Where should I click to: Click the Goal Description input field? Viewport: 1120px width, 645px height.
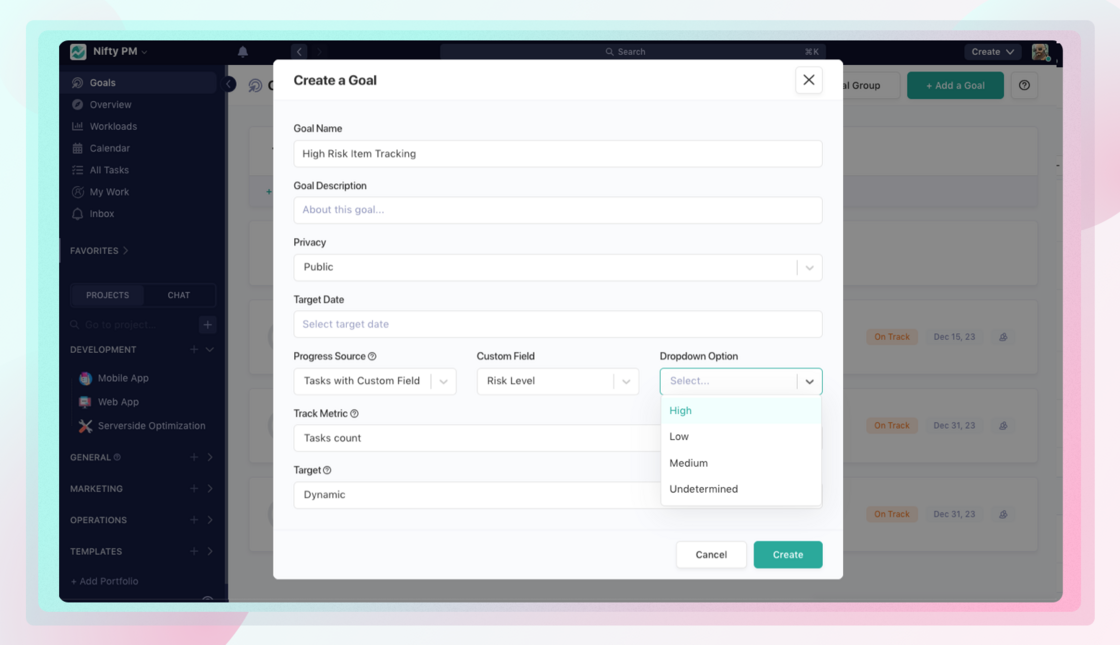[x=557, y=210]
